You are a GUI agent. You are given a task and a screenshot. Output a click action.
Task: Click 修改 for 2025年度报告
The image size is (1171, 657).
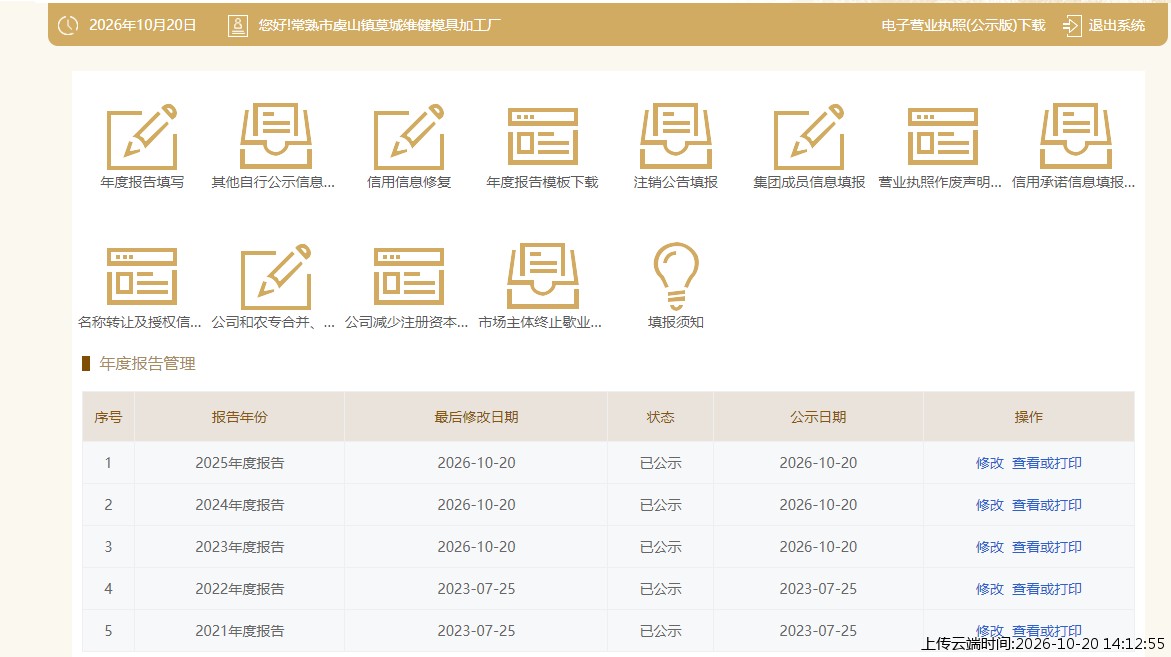tap(990, 463)
